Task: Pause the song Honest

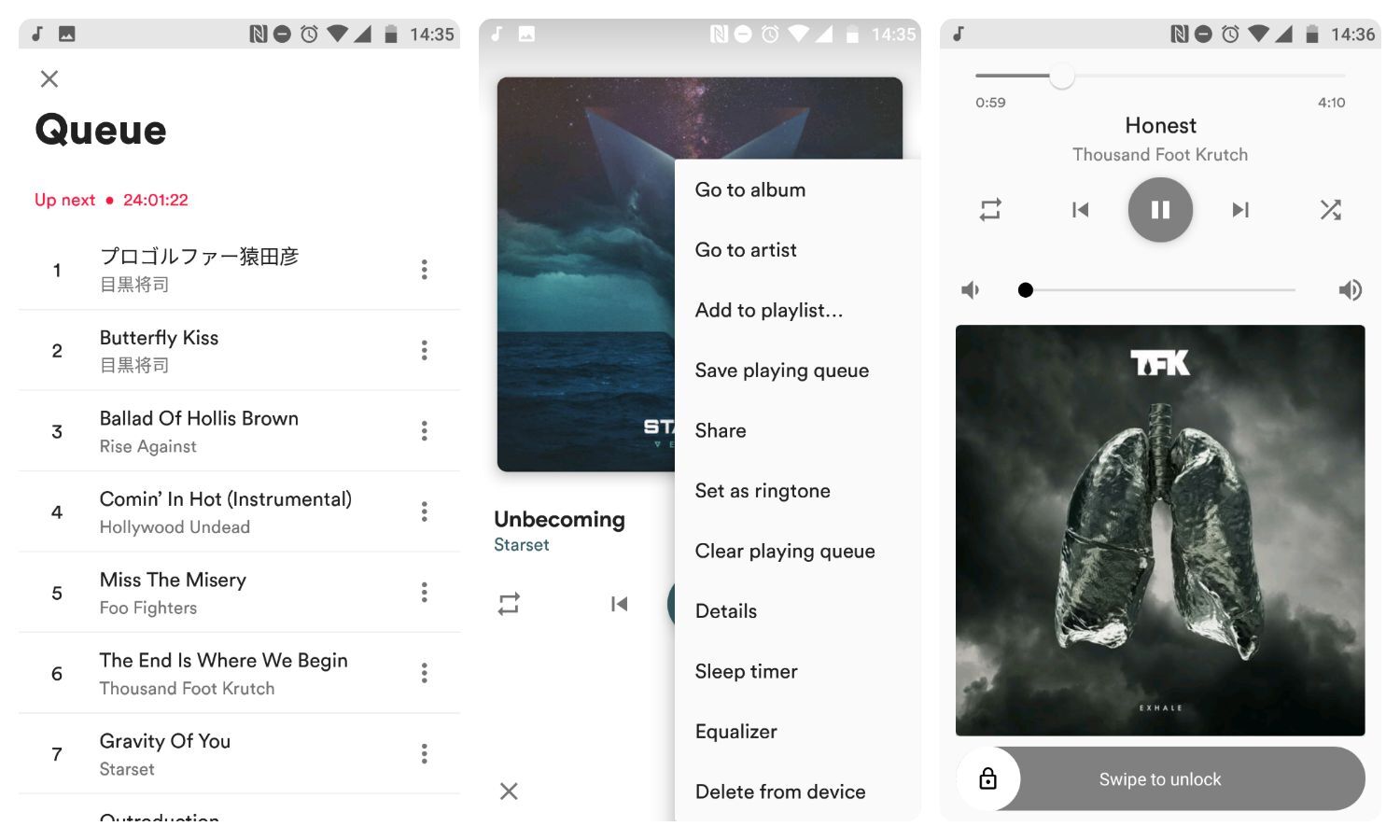Action: tap(1160, 210)
